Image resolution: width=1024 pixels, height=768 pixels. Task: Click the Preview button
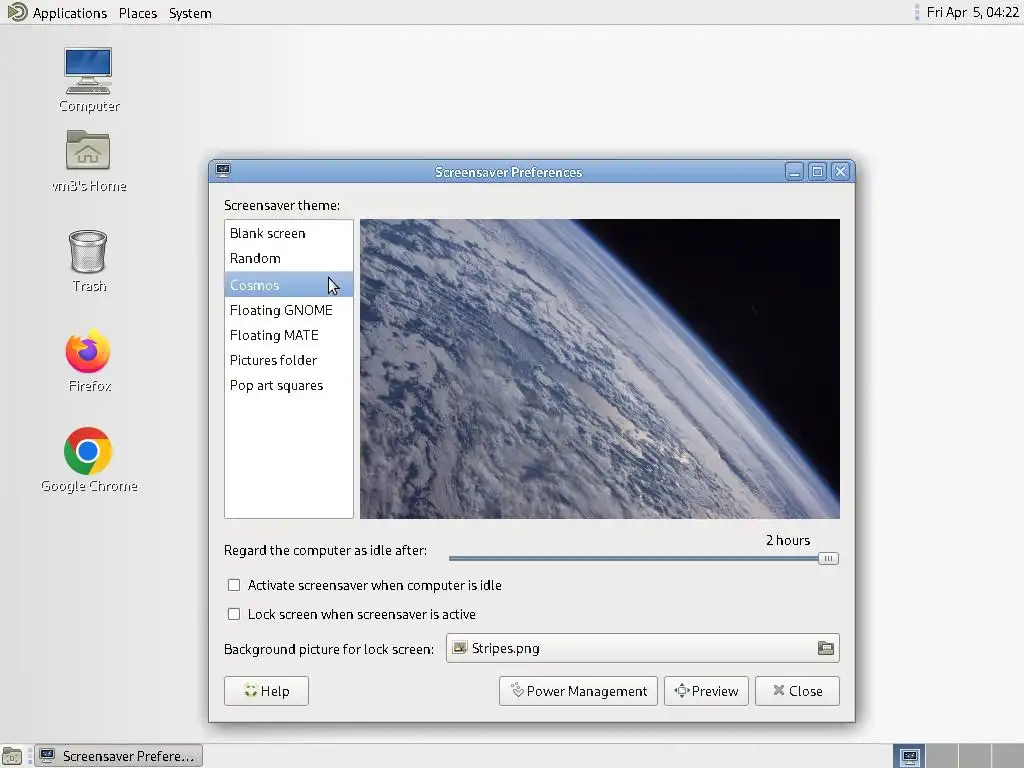(x=706, y=691)
